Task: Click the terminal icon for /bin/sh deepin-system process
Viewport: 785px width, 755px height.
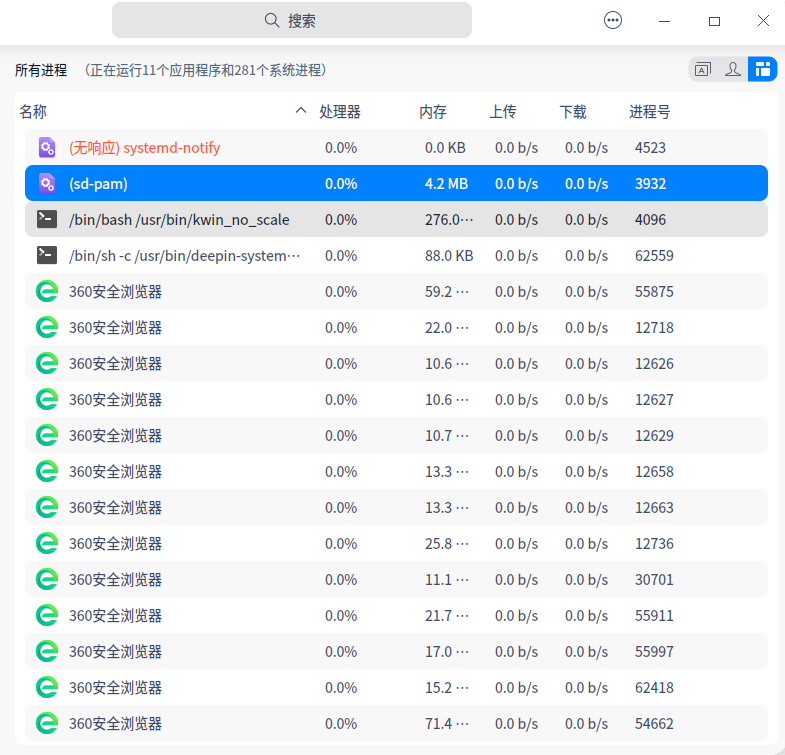Action: point(47,256)
